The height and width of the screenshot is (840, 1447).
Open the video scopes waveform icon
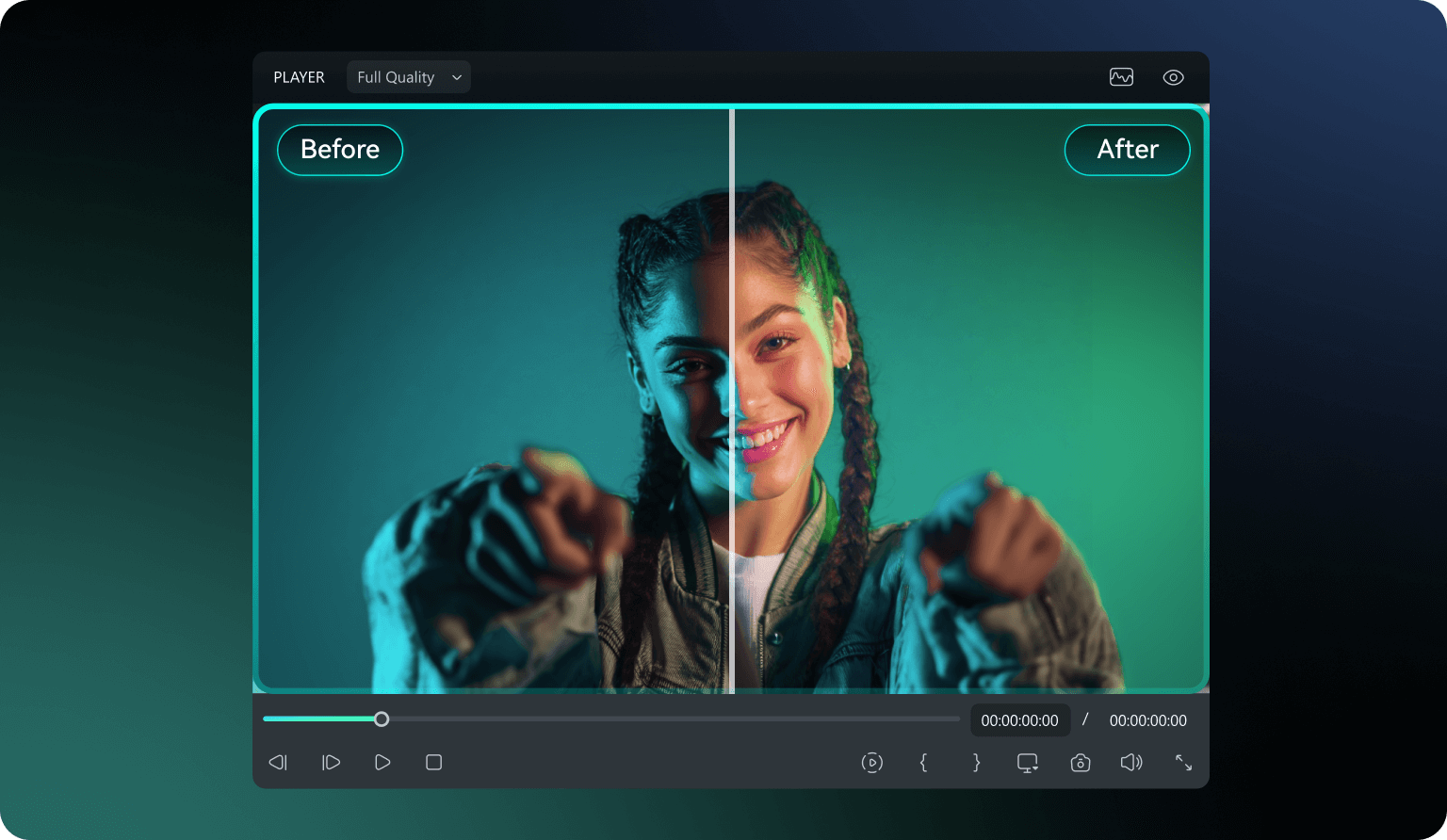click(x=1121, y=77)
